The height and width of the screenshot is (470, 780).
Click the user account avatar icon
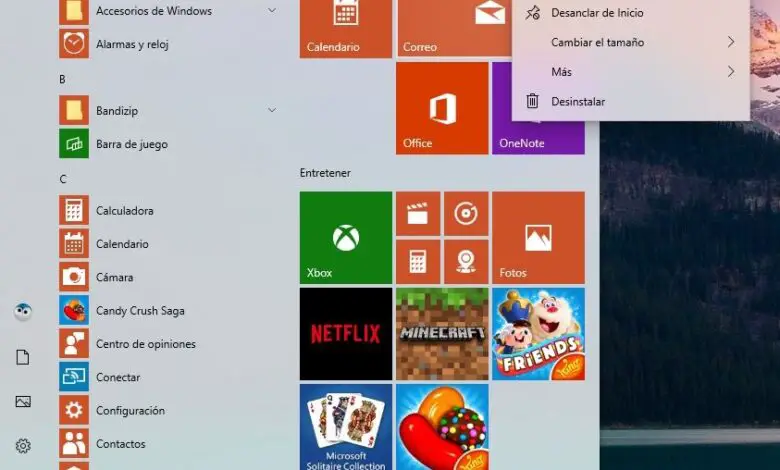tap(23, 312)
